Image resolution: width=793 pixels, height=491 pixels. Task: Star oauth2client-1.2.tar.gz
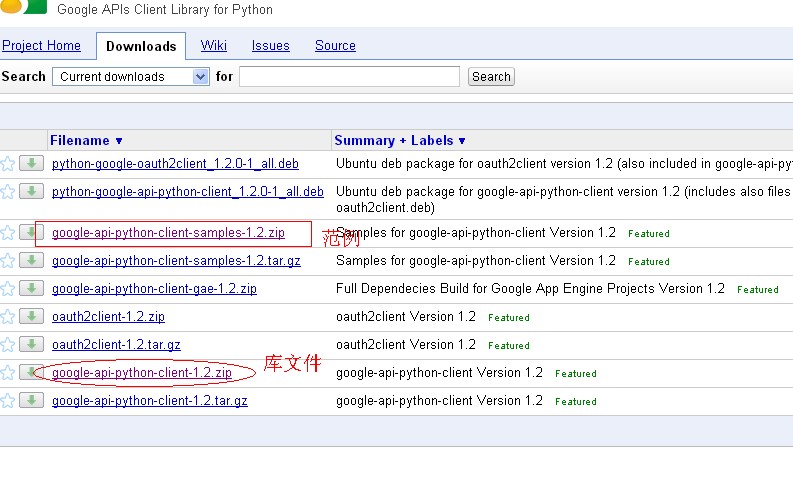7,345
